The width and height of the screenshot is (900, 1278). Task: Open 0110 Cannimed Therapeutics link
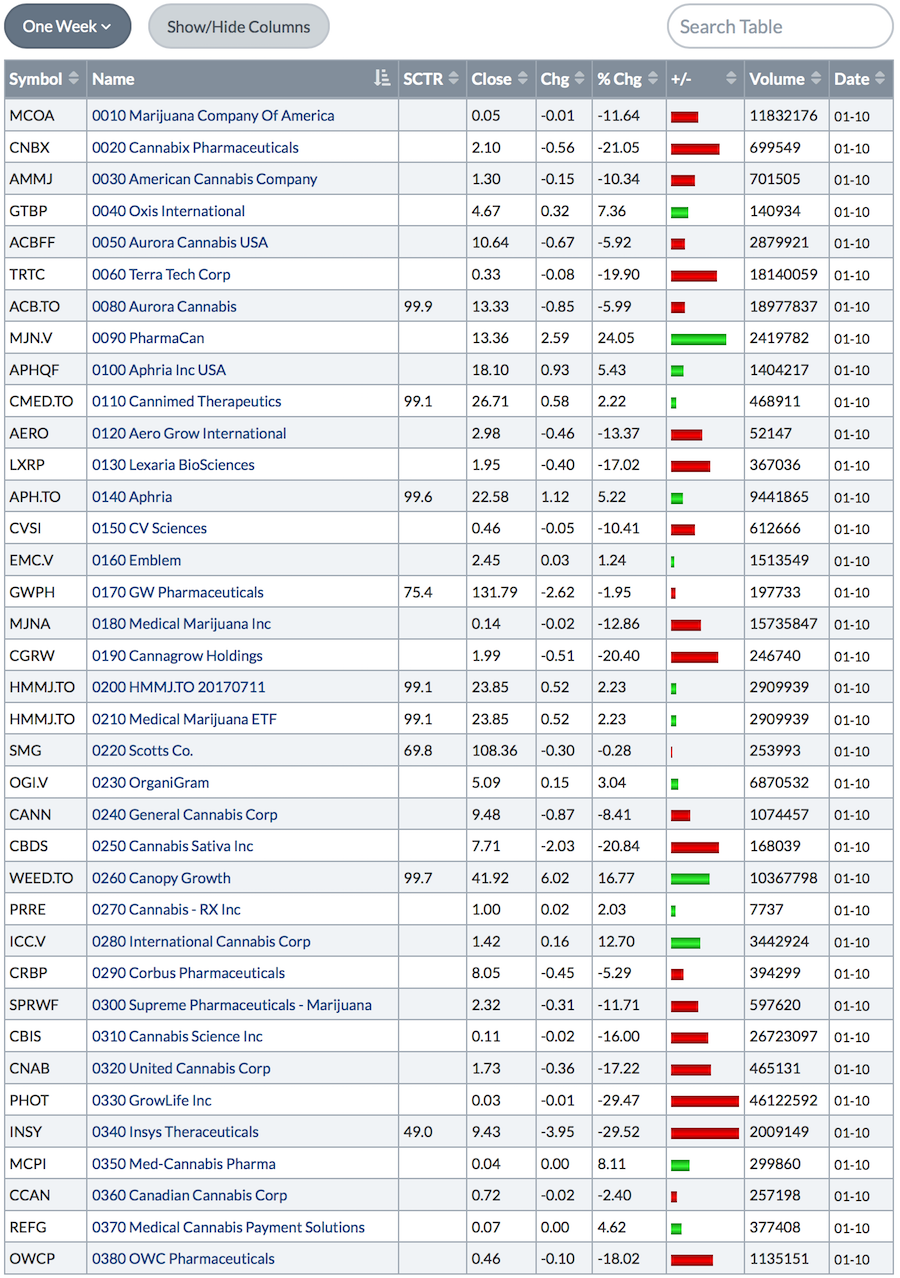[x=187, y=401]
